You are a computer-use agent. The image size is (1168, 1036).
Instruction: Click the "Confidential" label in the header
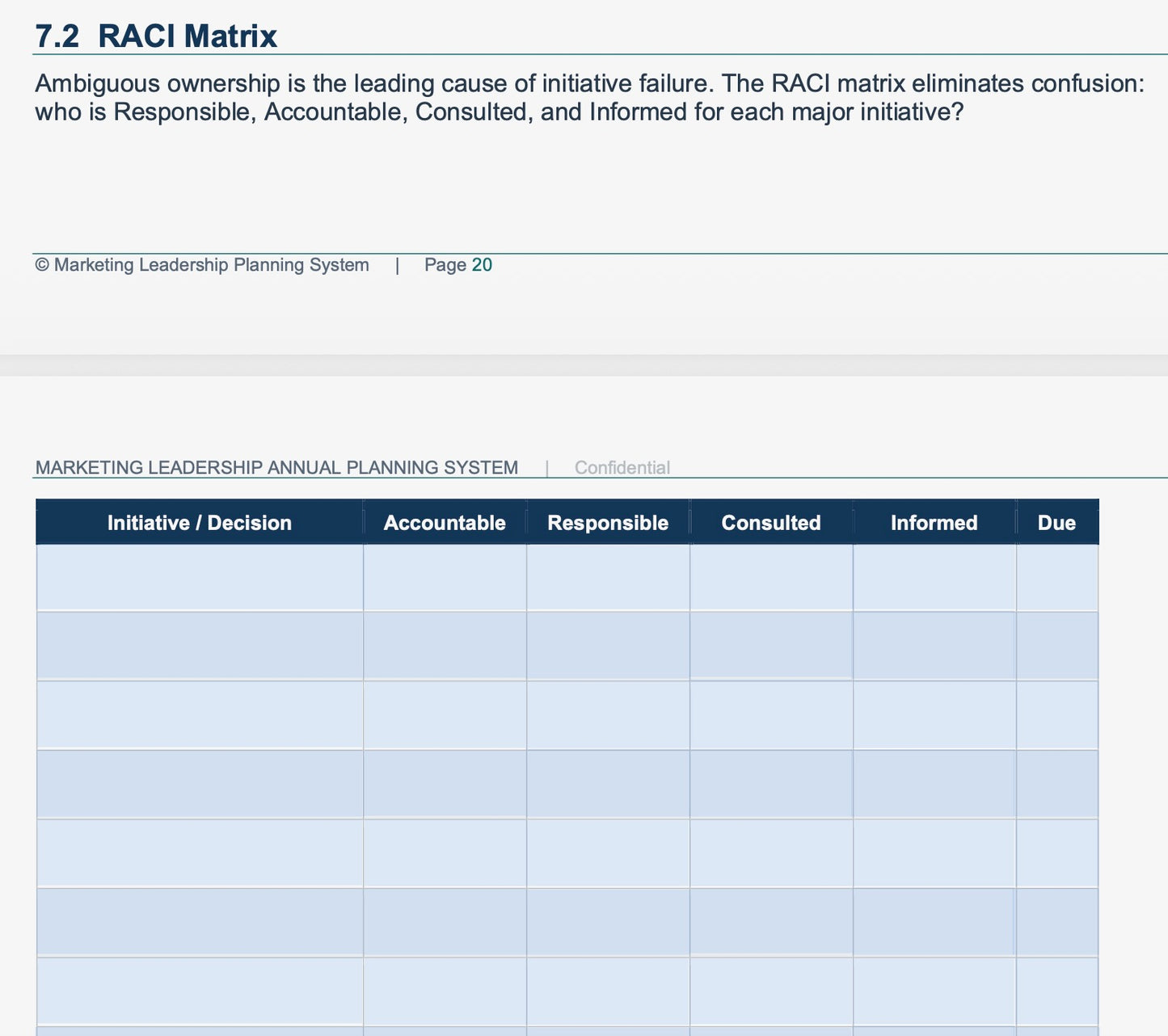(622, 468)
